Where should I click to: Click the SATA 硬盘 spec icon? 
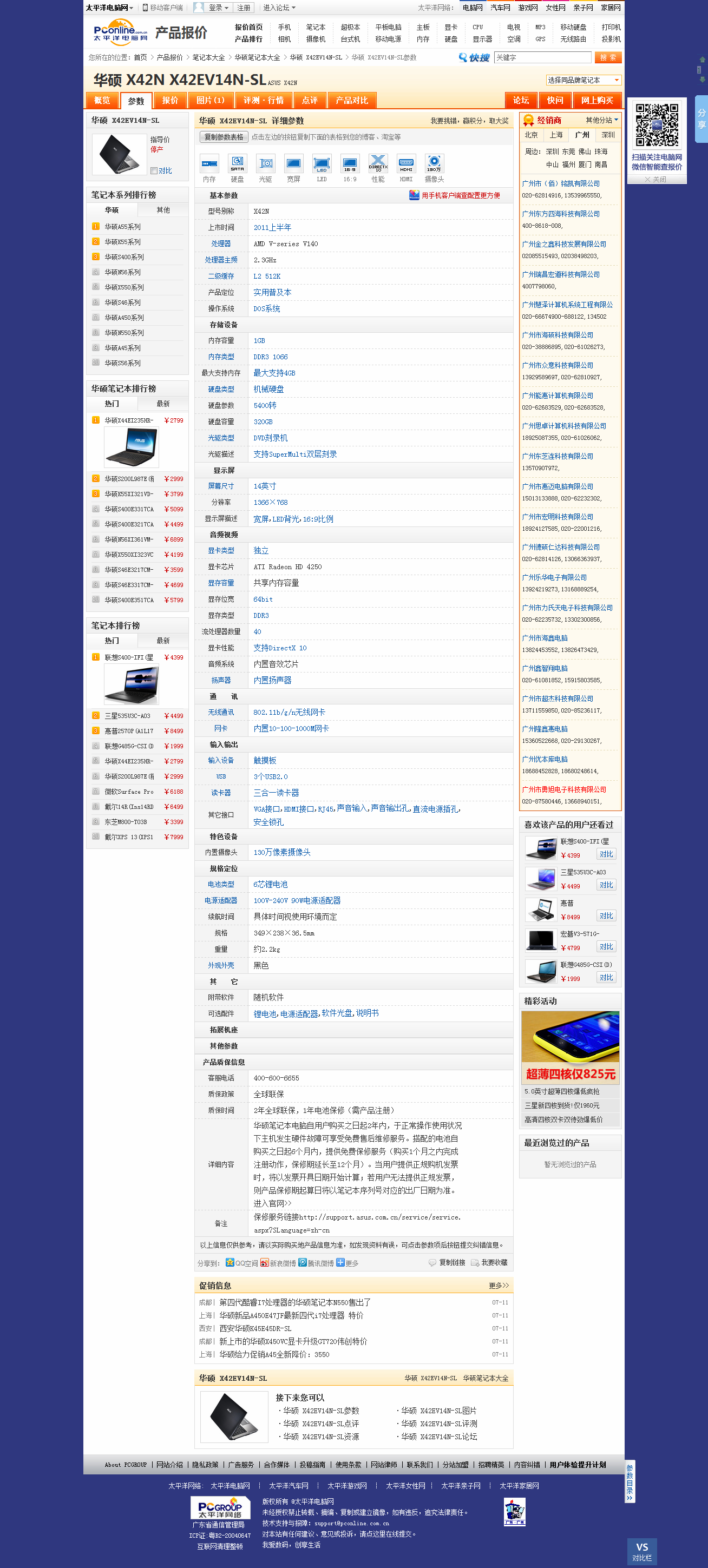coord(238,163)
